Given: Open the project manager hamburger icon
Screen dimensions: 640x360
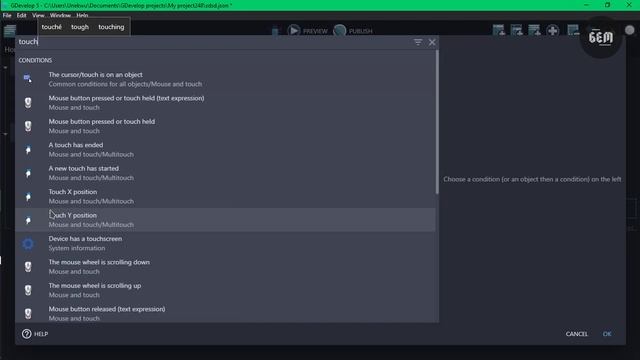Looking at the screenshot, I should (x=9, y=31).
